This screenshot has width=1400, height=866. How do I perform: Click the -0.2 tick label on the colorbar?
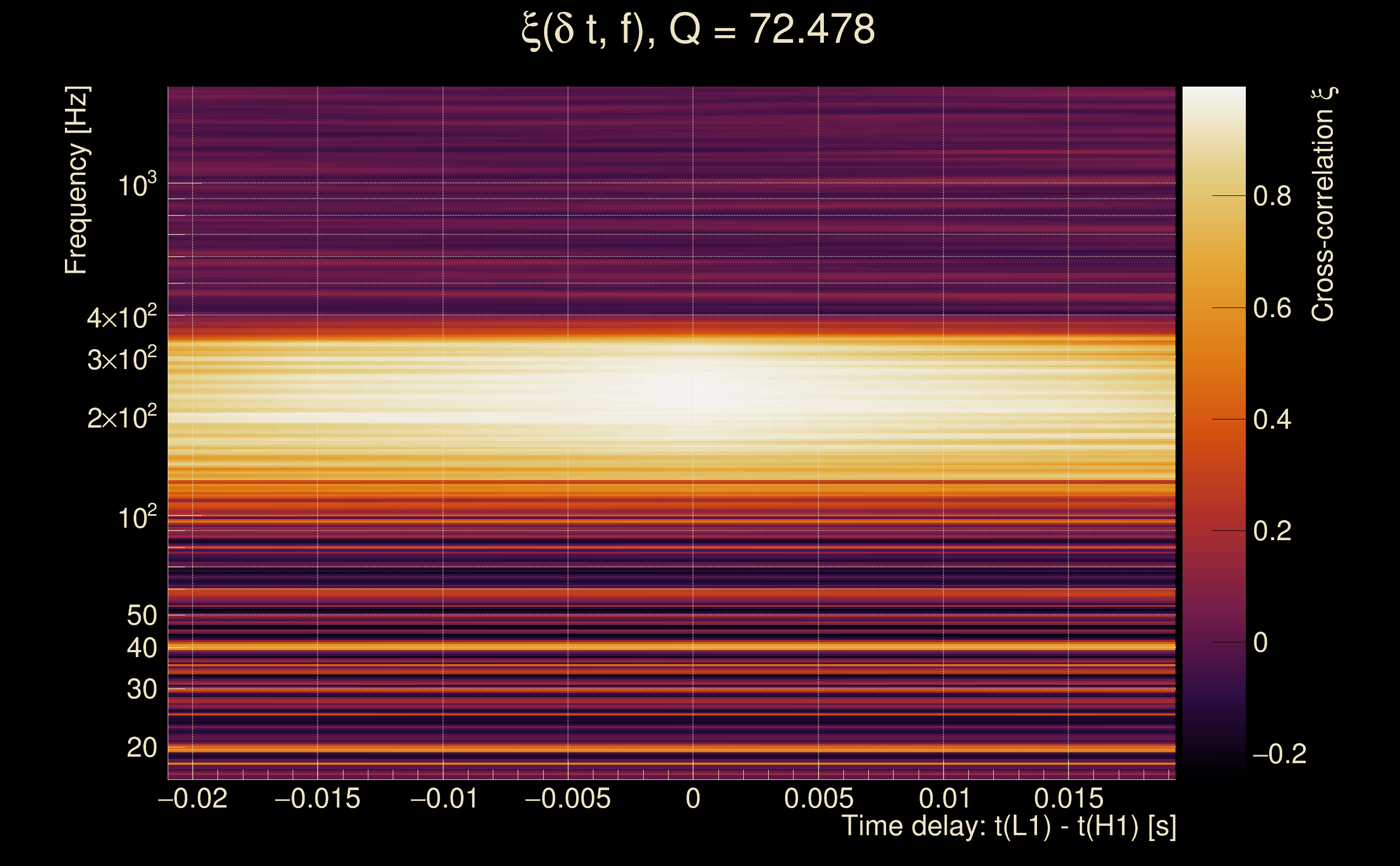(1279, 755)
